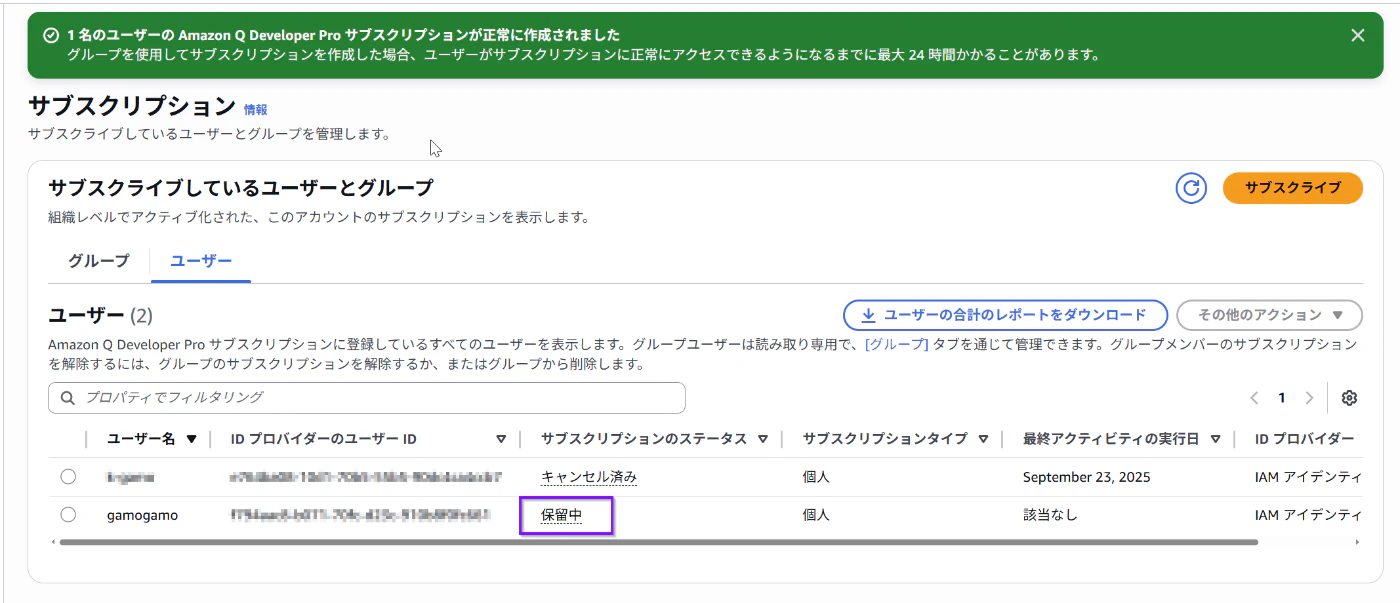Click the 該当なし activity cell
Viewport: 1400px width, 603px height.
[x=1050, y=516]
